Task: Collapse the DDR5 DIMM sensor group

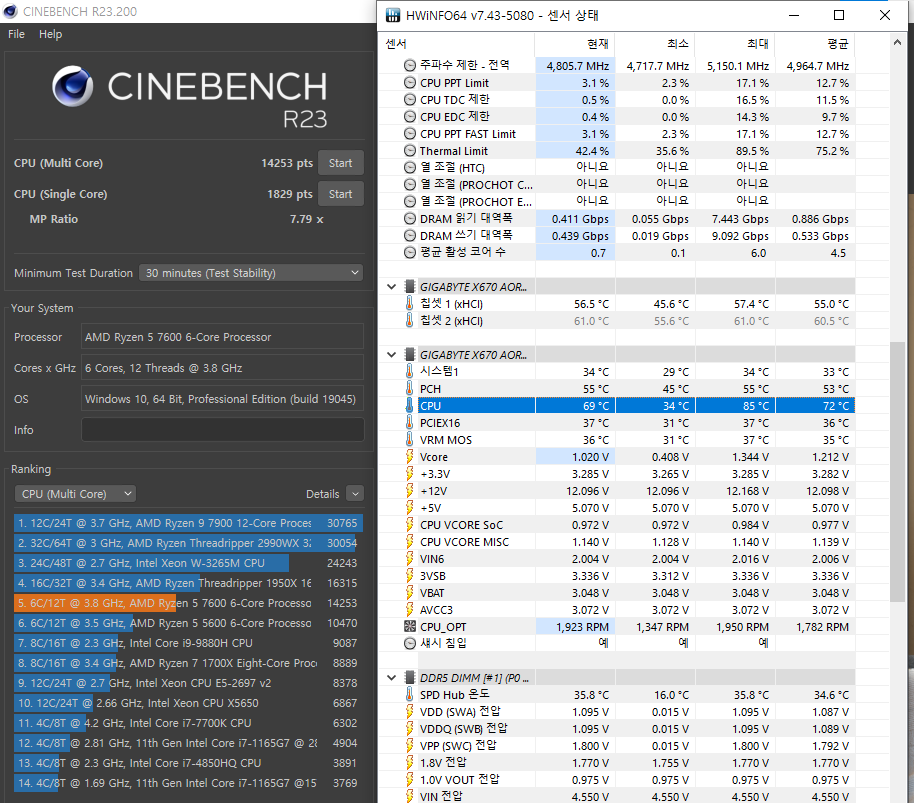Action: tap(392, 678)
